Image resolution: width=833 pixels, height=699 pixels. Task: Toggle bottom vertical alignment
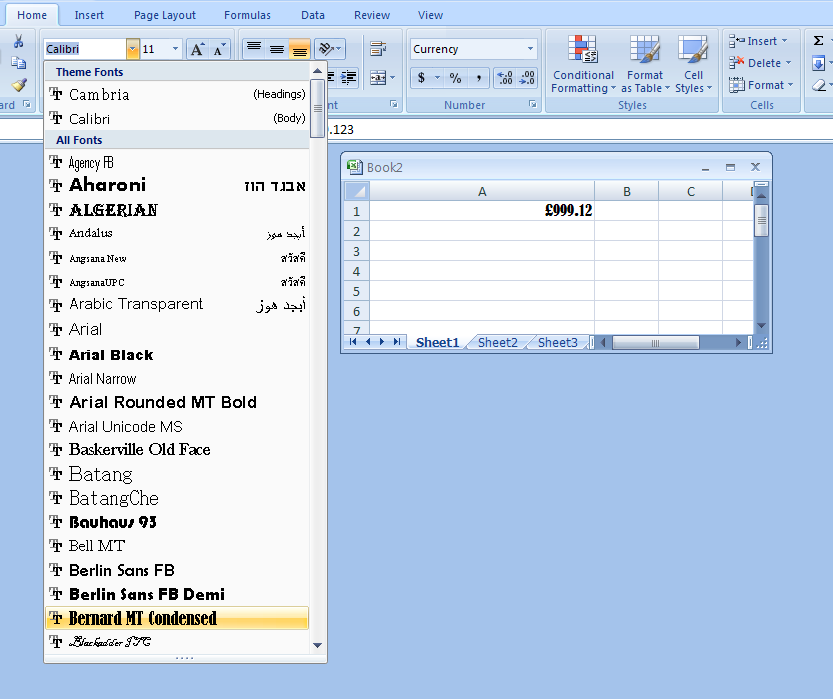tap(299, 47)
